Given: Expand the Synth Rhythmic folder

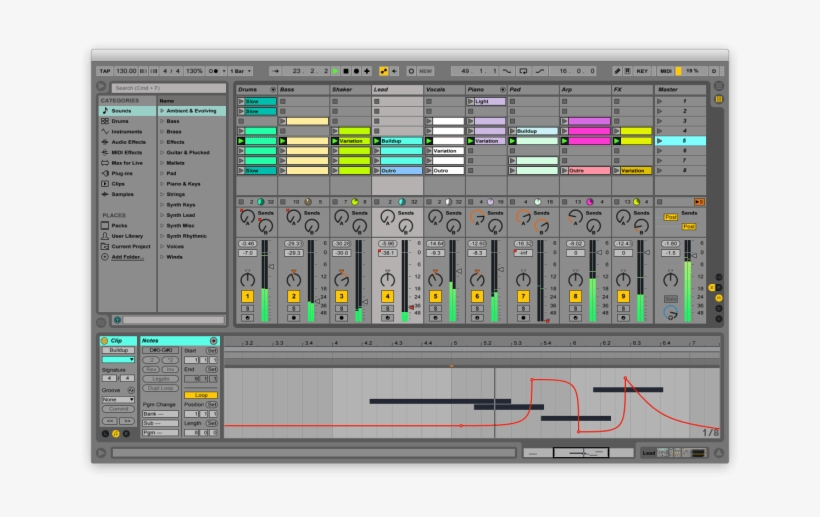Looking at the screenshot, I should point(162,236).
